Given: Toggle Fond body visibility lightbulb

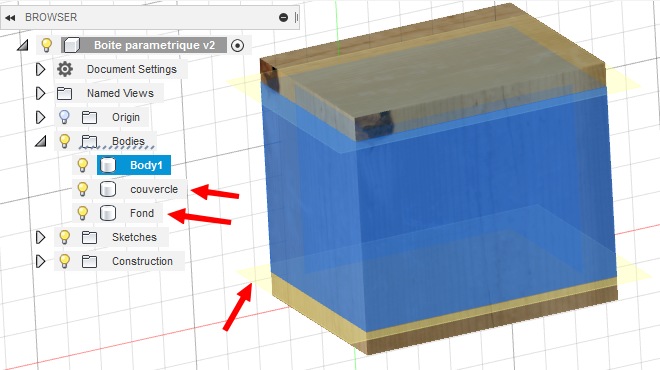Looking at the screenshot, I should tap(82, 213).
